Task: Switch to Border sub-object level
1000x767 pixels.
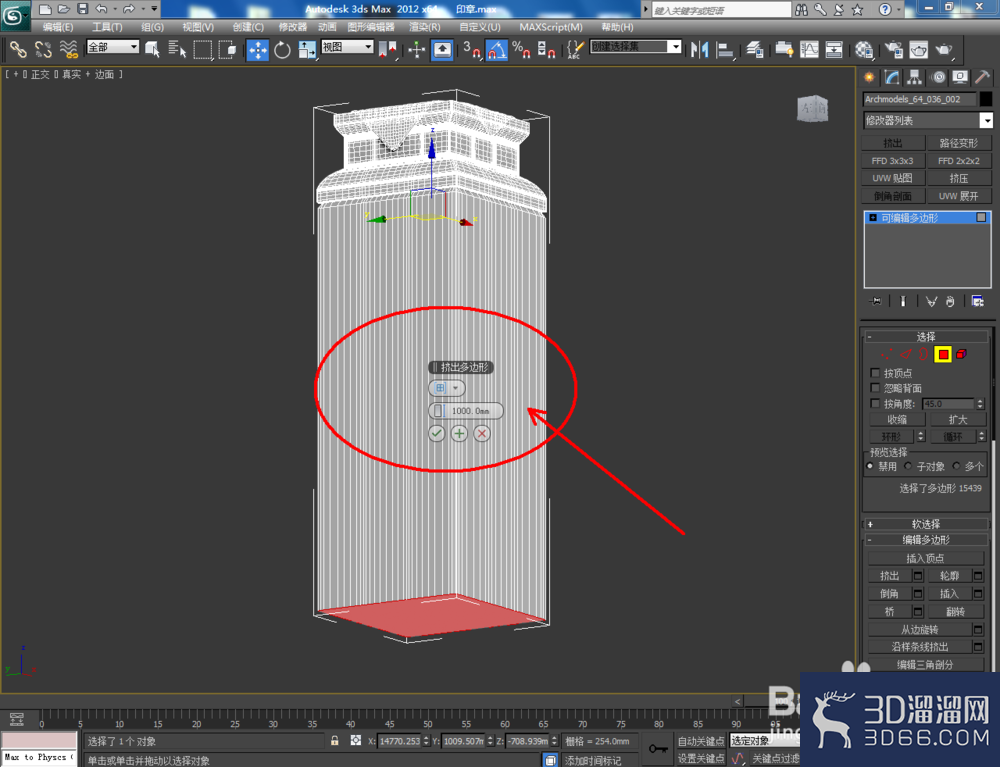Action: coord(923,354)
